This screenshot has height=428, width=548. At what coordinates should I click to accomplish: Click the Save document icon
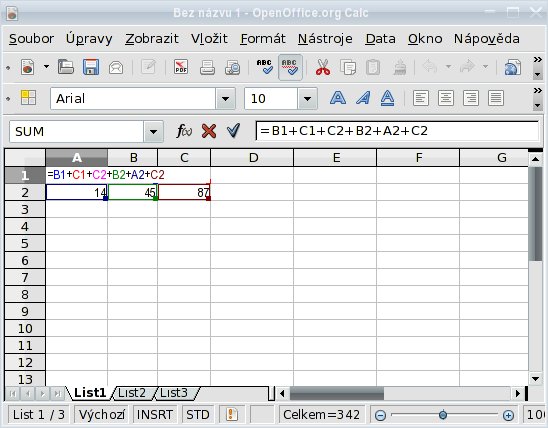click(91, 67)
